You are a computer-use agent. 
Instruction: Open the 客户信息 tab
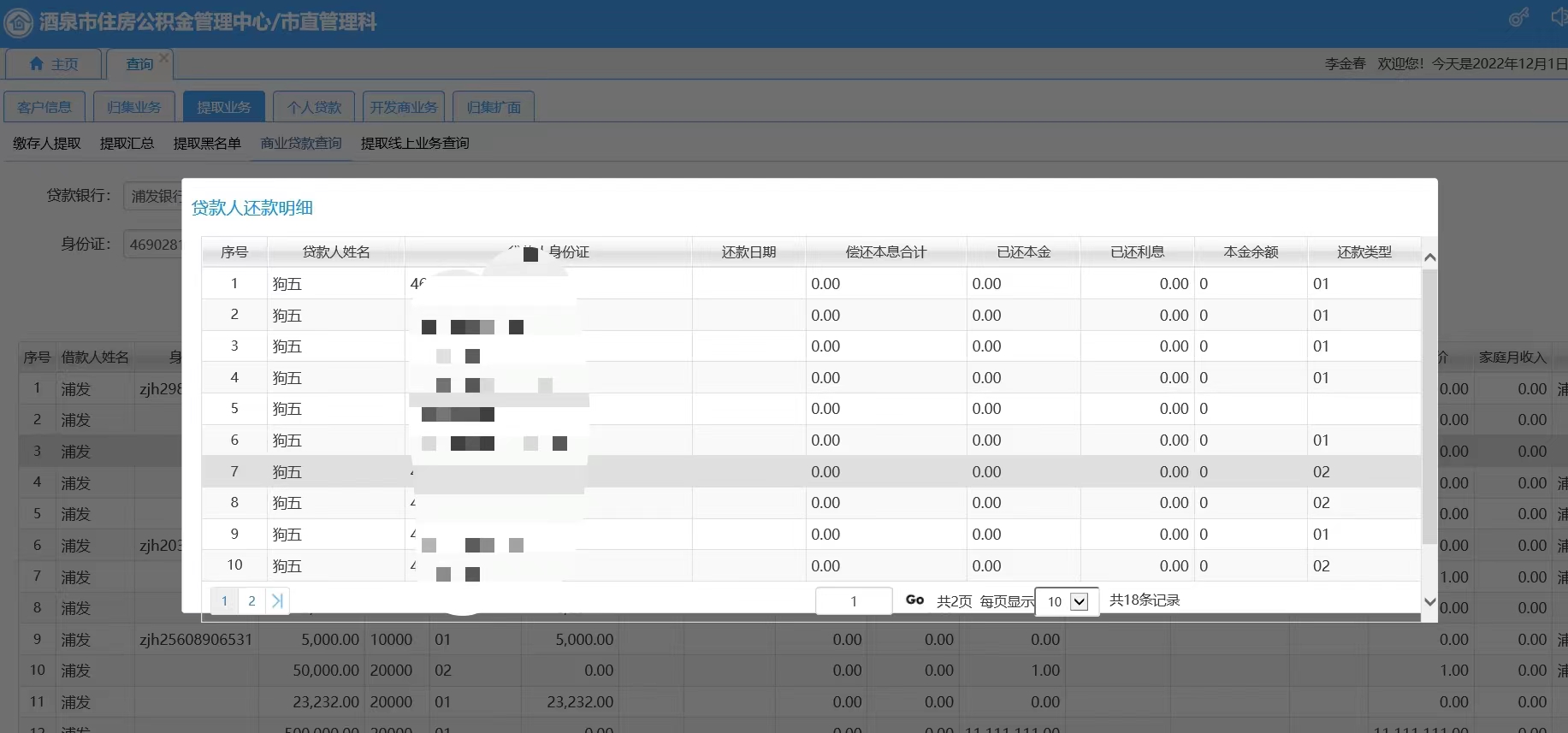(x=44, y=107)
